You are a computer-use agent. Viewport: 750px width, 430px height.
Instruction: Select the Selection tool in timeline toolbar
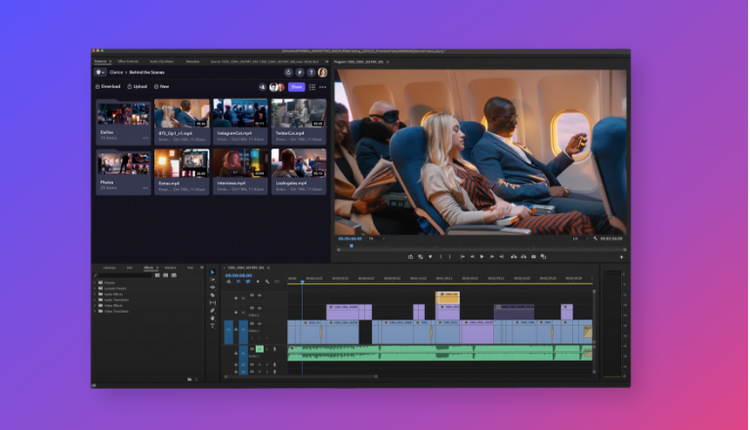coord(212,272)
